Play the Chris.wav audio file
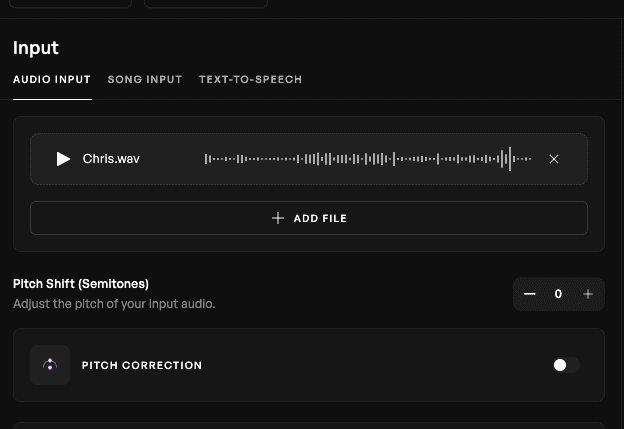This screenshot has height=429, width=624. 63,159
